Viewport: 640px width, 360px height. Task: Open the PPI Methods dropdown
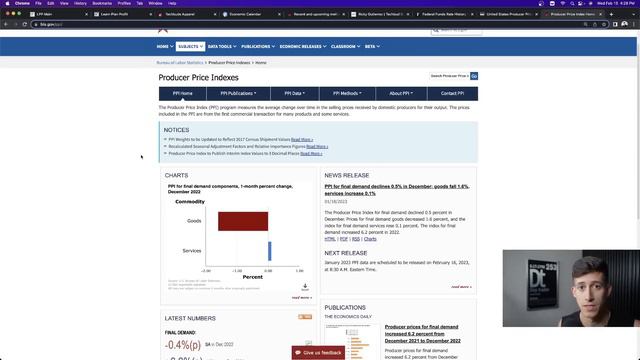coord(347,93)
